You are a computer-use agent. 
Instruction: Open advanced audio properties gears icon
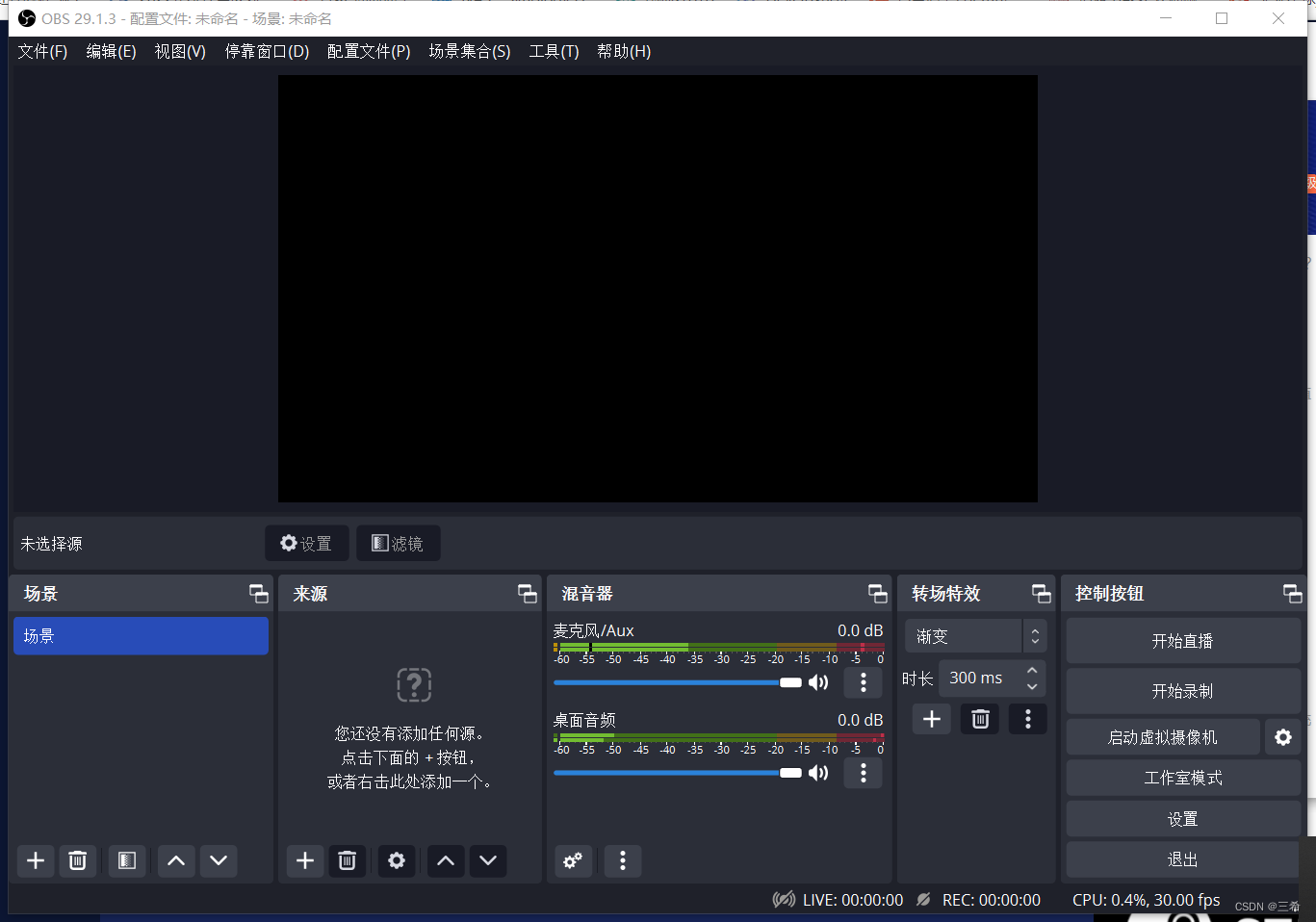click(x=573, y=860)
